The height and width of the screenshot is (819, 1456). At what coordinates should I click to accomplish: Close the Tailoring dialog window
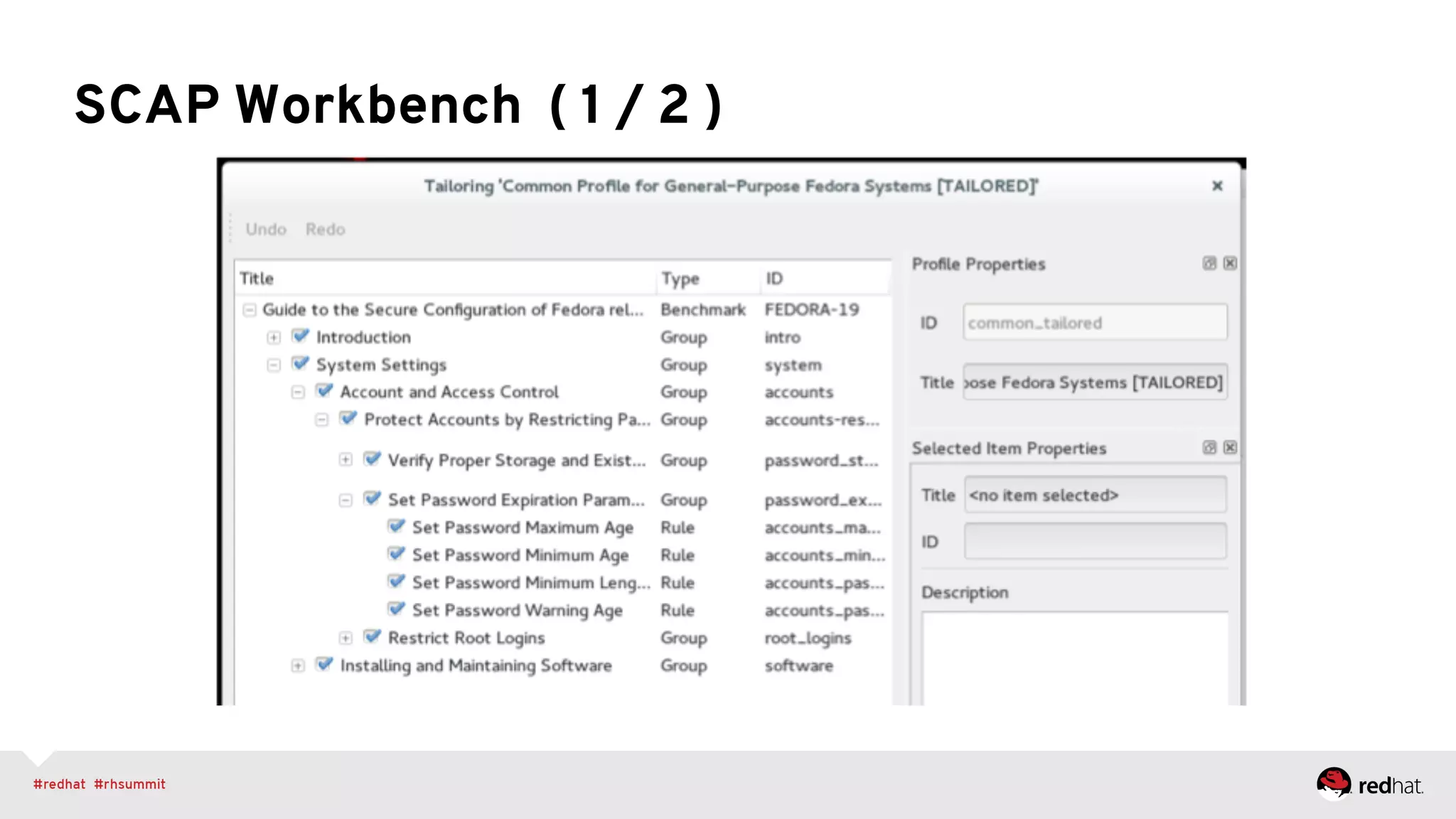click(x=1217, y=186)
